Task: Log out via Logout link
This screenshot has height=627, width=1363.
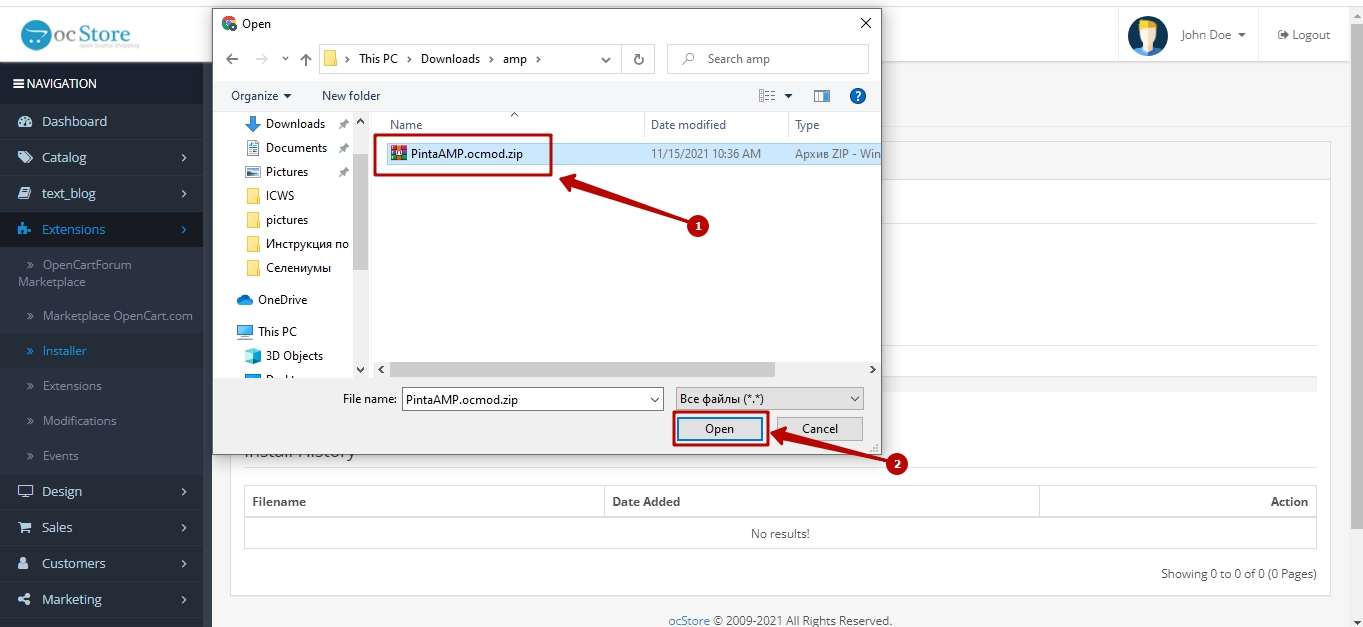Action: tap(1304, 35)
